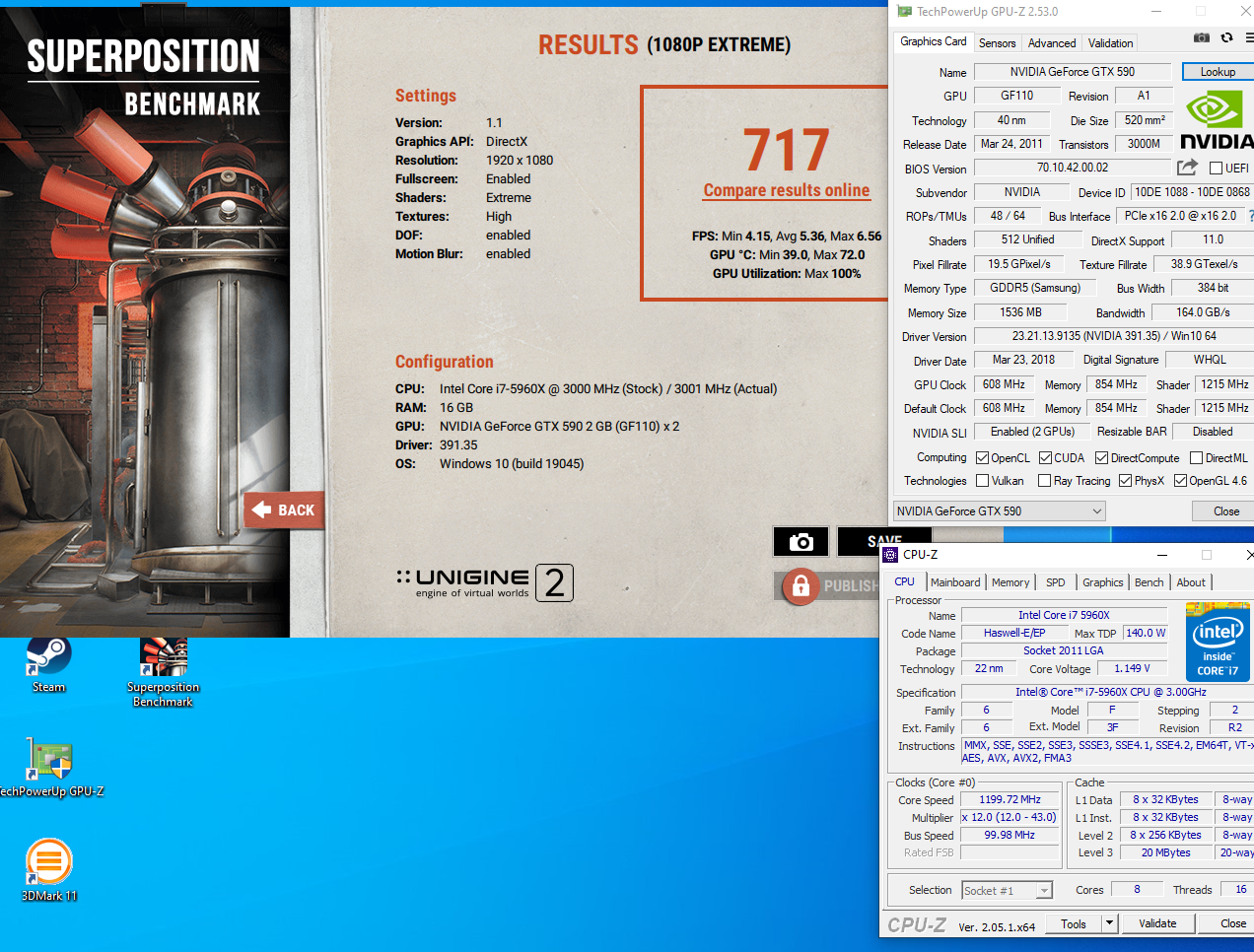Take a GPU-Z screenshot with camera icon

1201,37
